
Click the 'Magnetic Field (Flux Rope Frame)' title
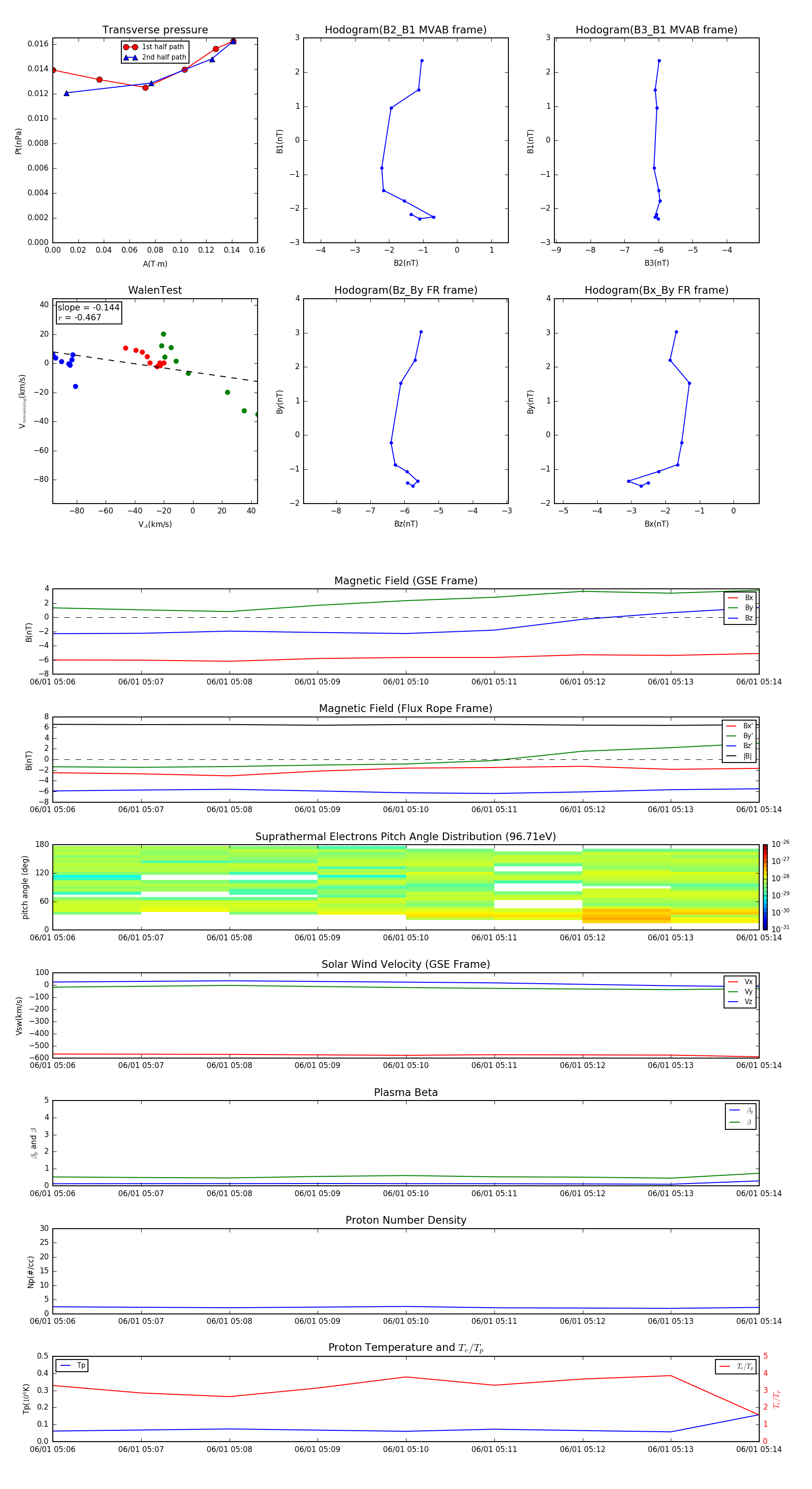pyautogui.click(x=406, y=709)
